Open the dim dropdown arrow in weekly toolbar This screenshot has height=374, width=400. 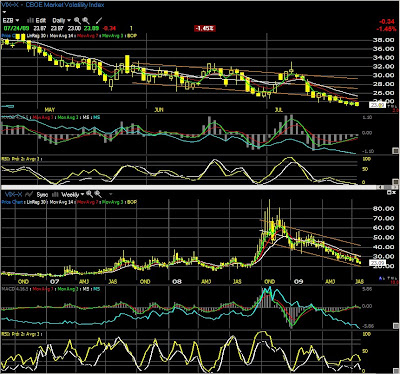coord(111,194)
